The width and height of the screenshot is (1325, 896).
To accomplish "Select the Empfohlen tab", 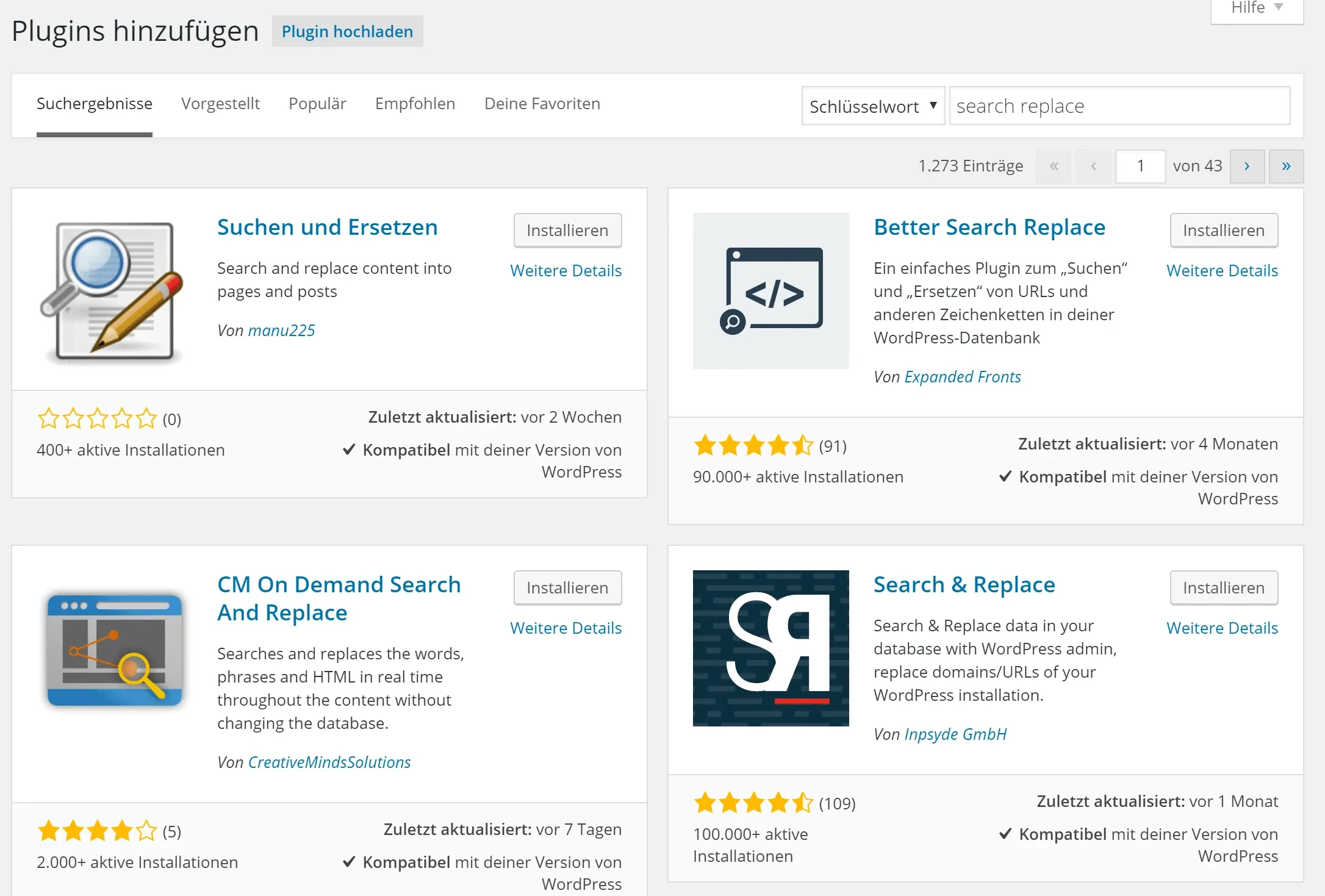I will 415,104.
